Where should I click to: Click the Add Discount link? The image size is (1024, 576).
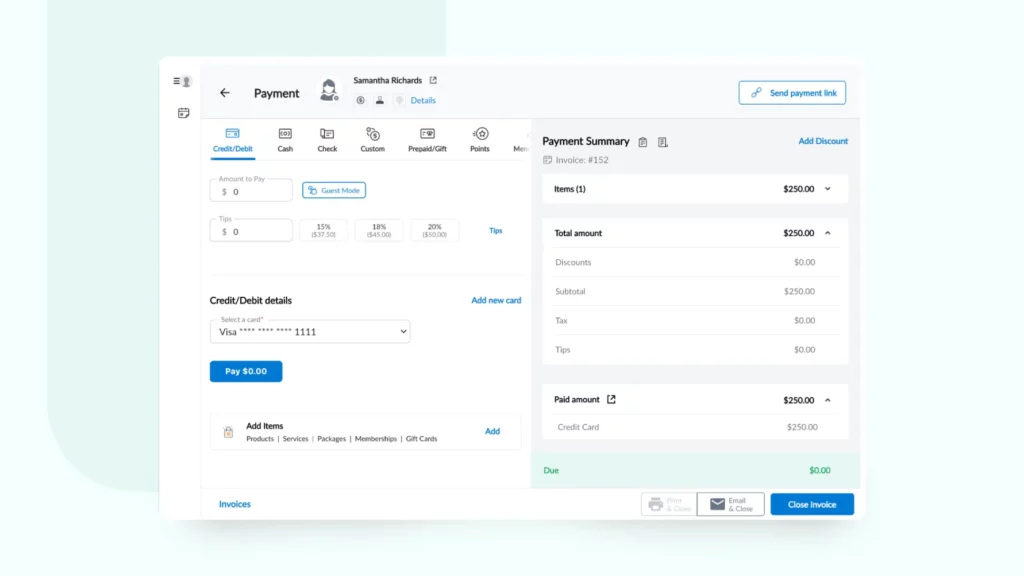(823, 141)
